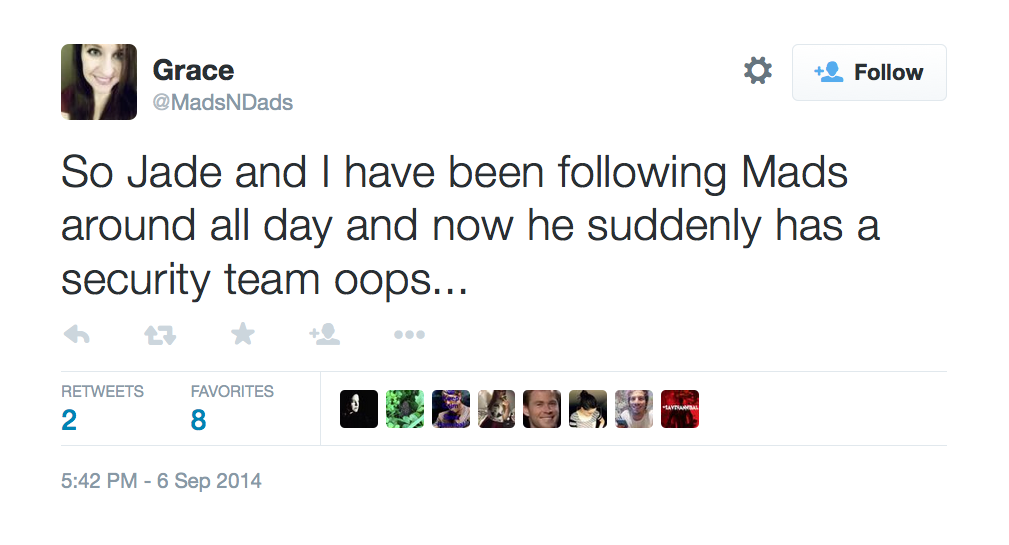Favorite the tweet with the star icon
Screen dimensions: 1009x545
242,335
